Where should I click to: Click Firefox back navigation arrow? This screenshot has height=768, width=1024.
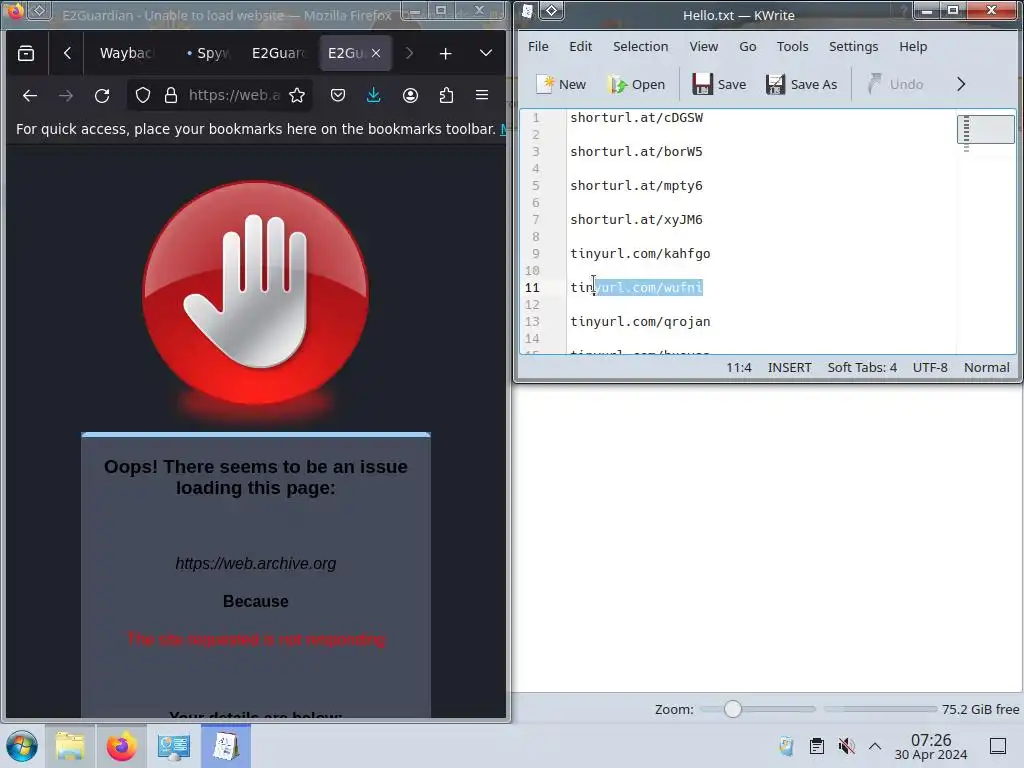pyautogui.click(x=30, y=95)
